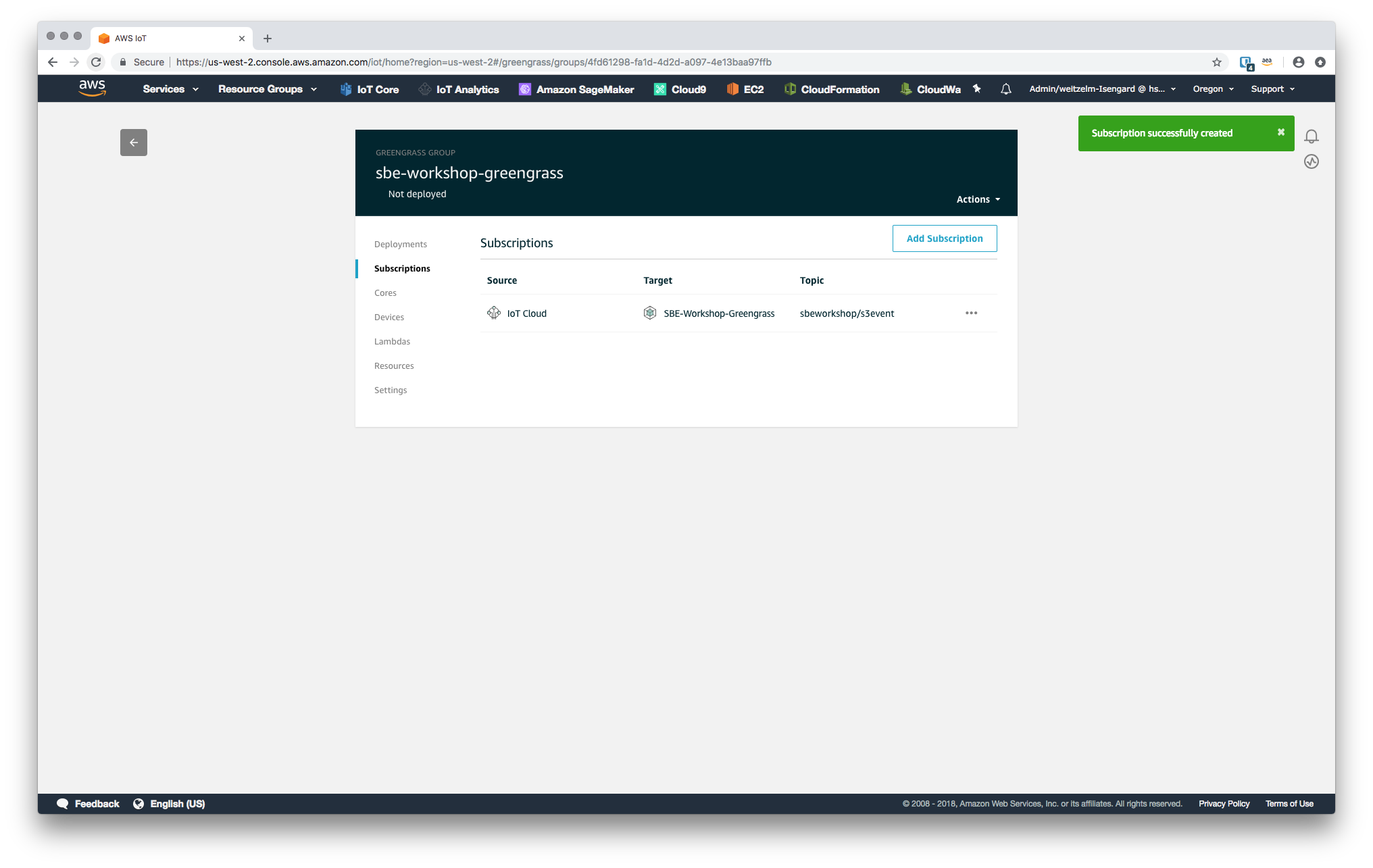Open CloudWatch shortcut in navbar
This screenshot has width=1373, height=868.
point(930,89)
